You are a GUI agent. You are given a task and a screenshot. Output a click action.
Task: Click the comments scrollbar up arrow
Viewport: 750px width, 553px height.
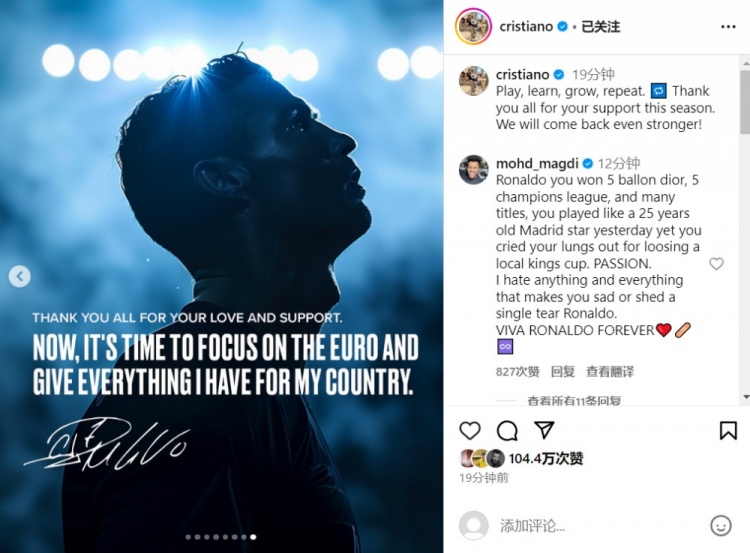(x=746, y=63)
